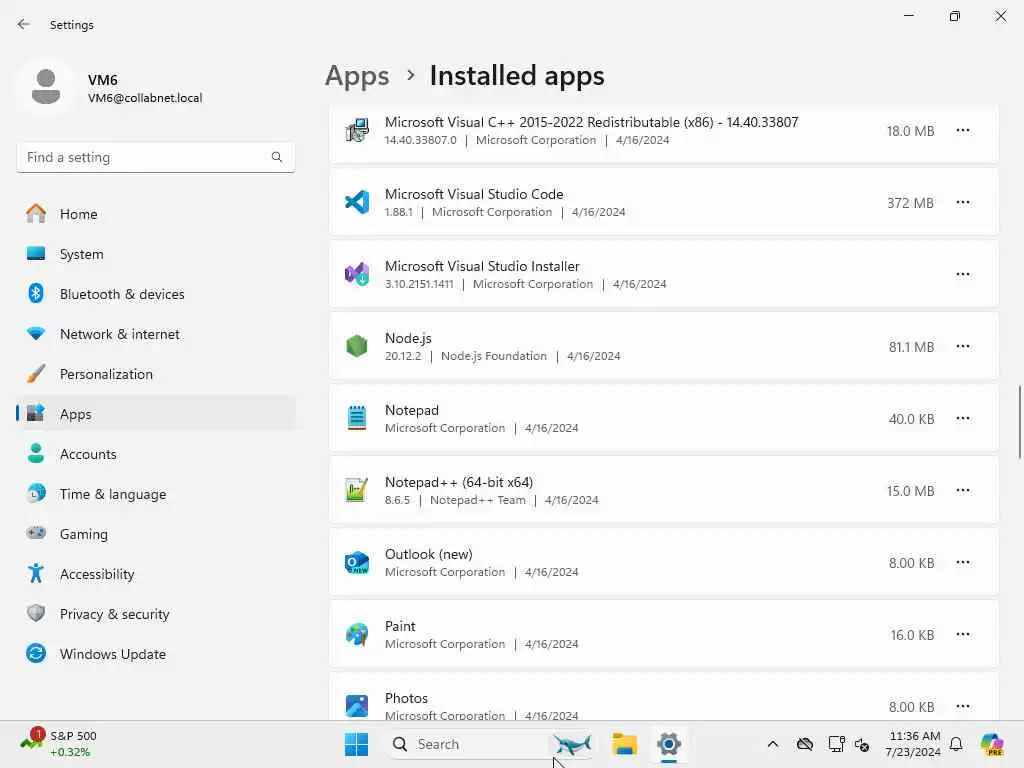Click the Node.js app name

tap(408, 338)
